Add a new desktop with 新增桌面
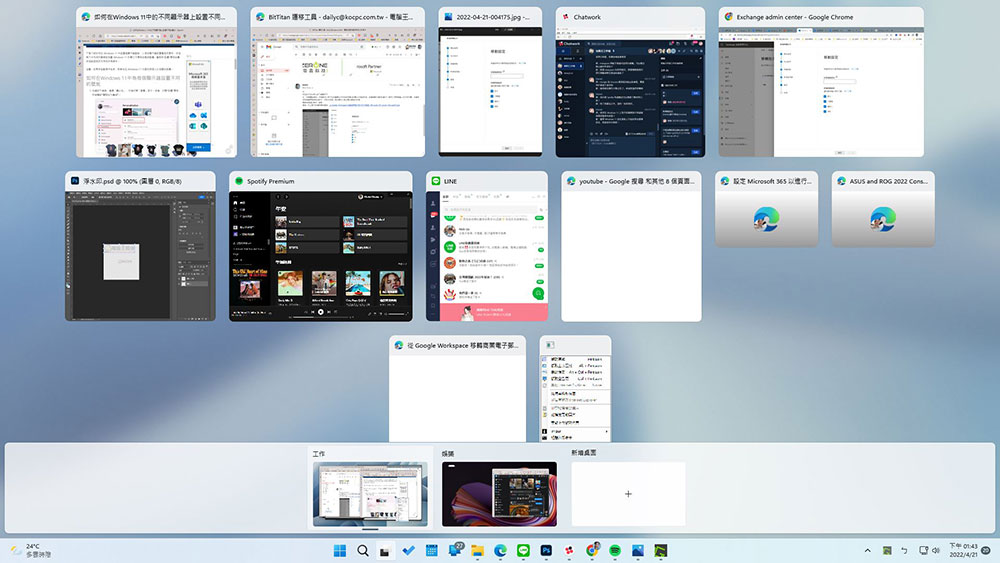The height and width of the screenshot is (563, 1000). pos(628,494)
